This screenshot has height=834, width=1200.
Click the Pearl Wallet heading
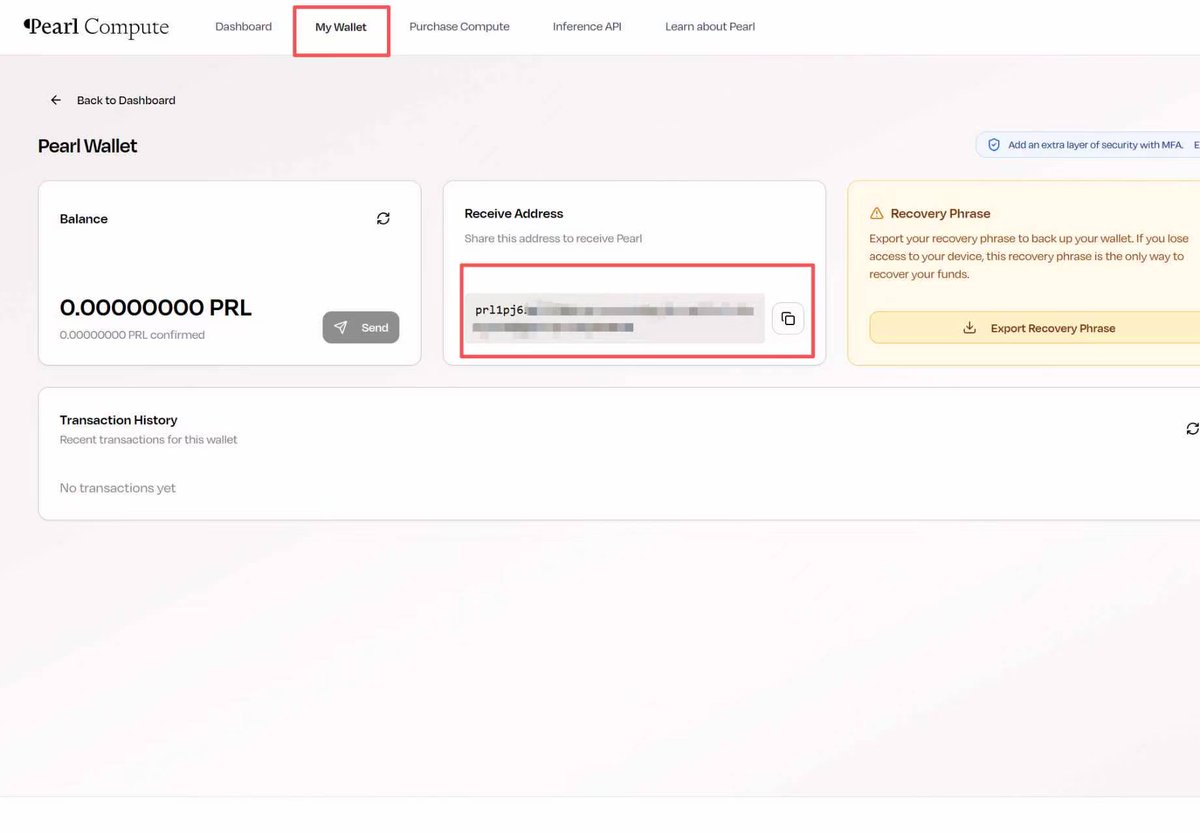coord(88,146)
